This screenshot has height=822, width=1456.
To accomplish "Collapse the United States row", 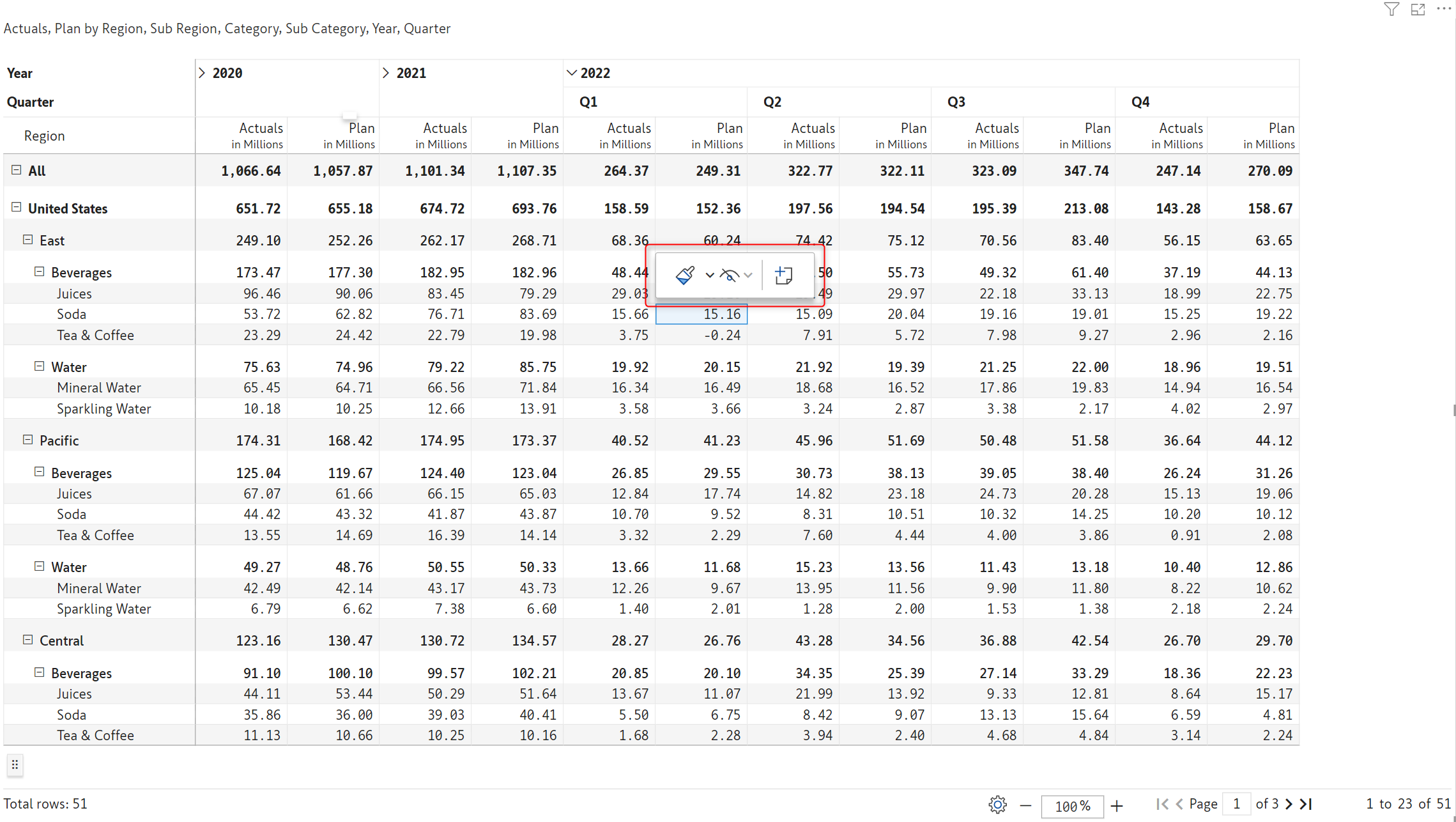I will coord(17,207).
